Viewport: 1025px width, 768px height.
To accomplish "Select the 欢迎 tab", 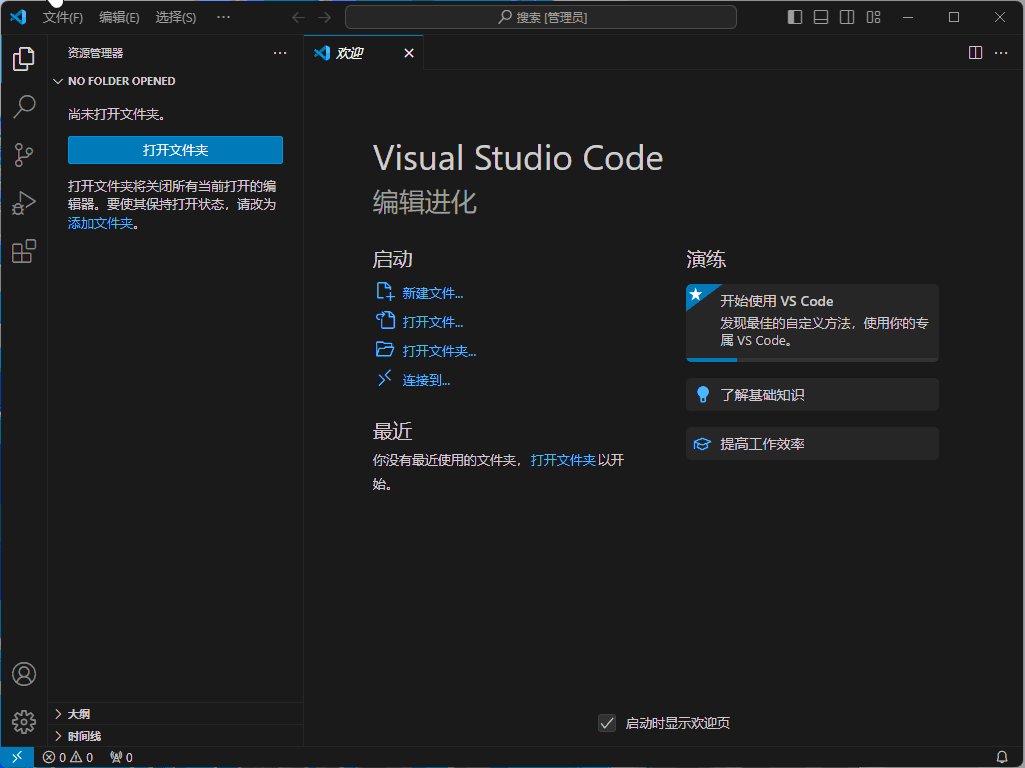I will [x=364, y=53].
